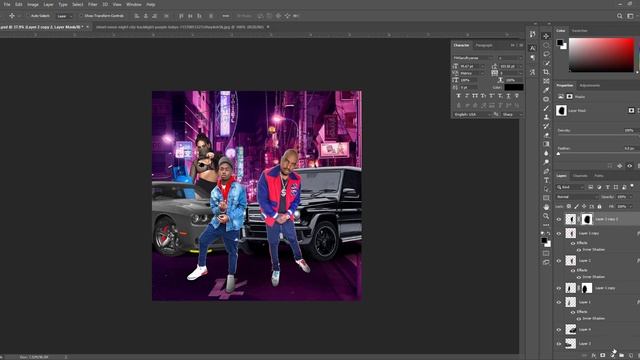Open the collapsed History panel icon

click(532, 34)
